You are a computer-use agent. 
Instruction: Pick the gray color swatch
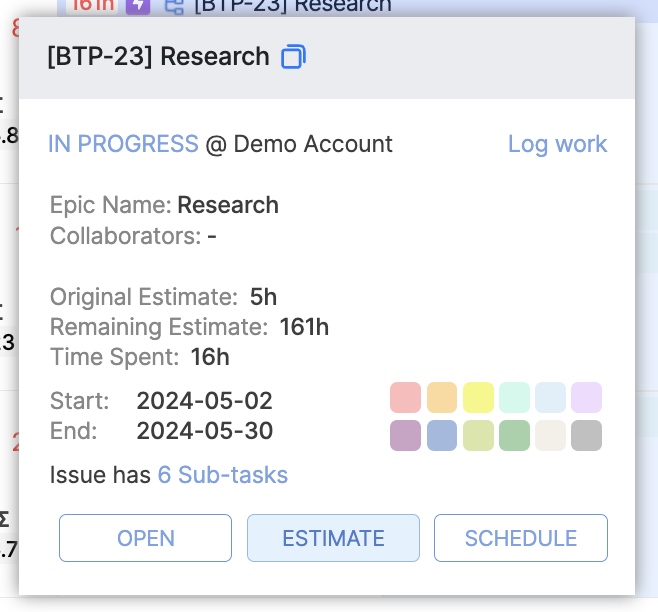tap(586, 435)
